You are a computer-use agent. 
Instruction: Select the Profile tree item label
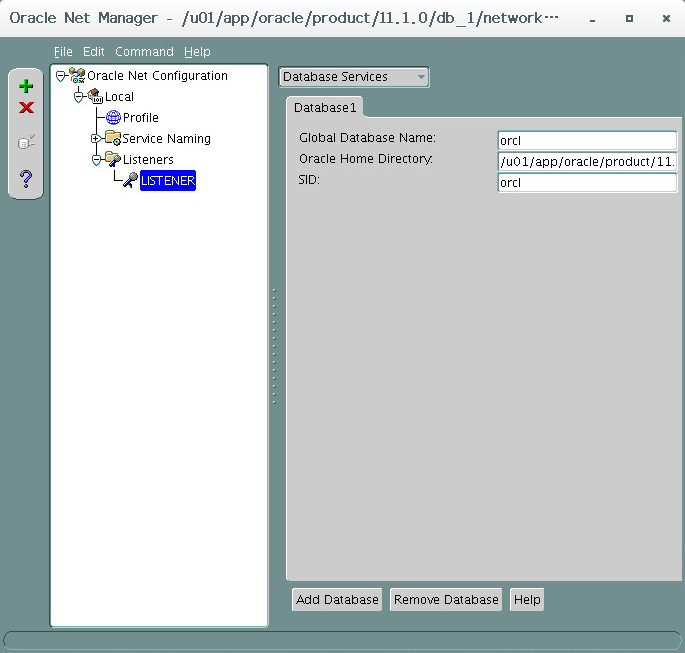[141, 117]
